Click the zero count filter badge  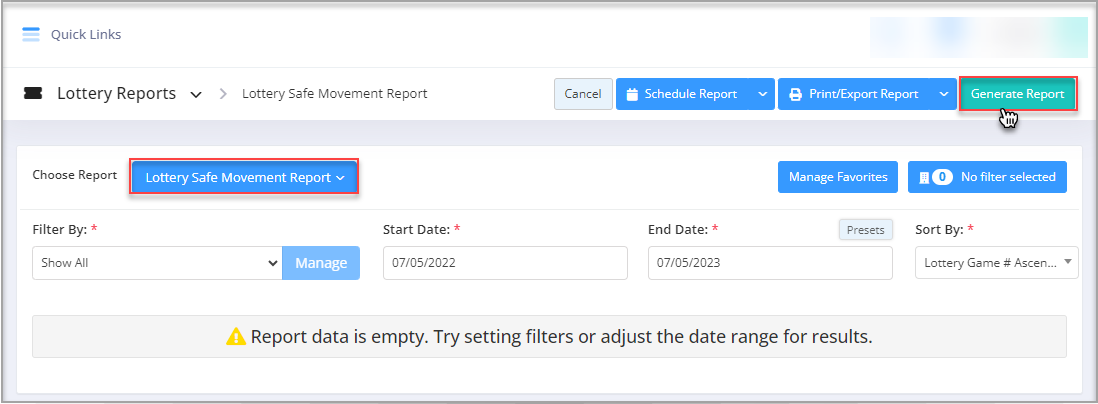point(943,177)
